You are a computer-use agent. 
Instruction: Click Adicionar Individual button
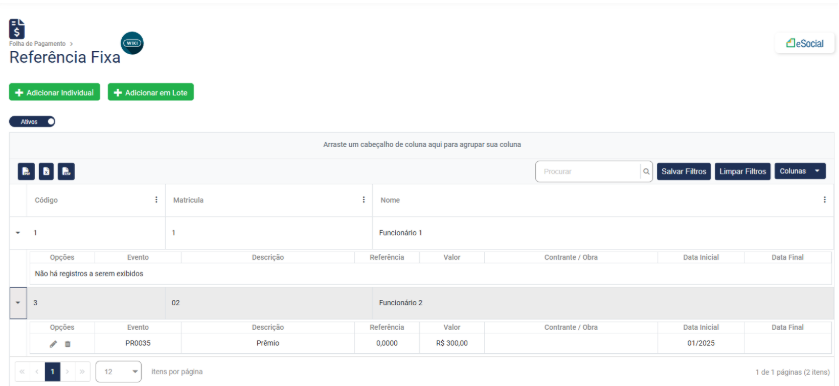point(55,92)
